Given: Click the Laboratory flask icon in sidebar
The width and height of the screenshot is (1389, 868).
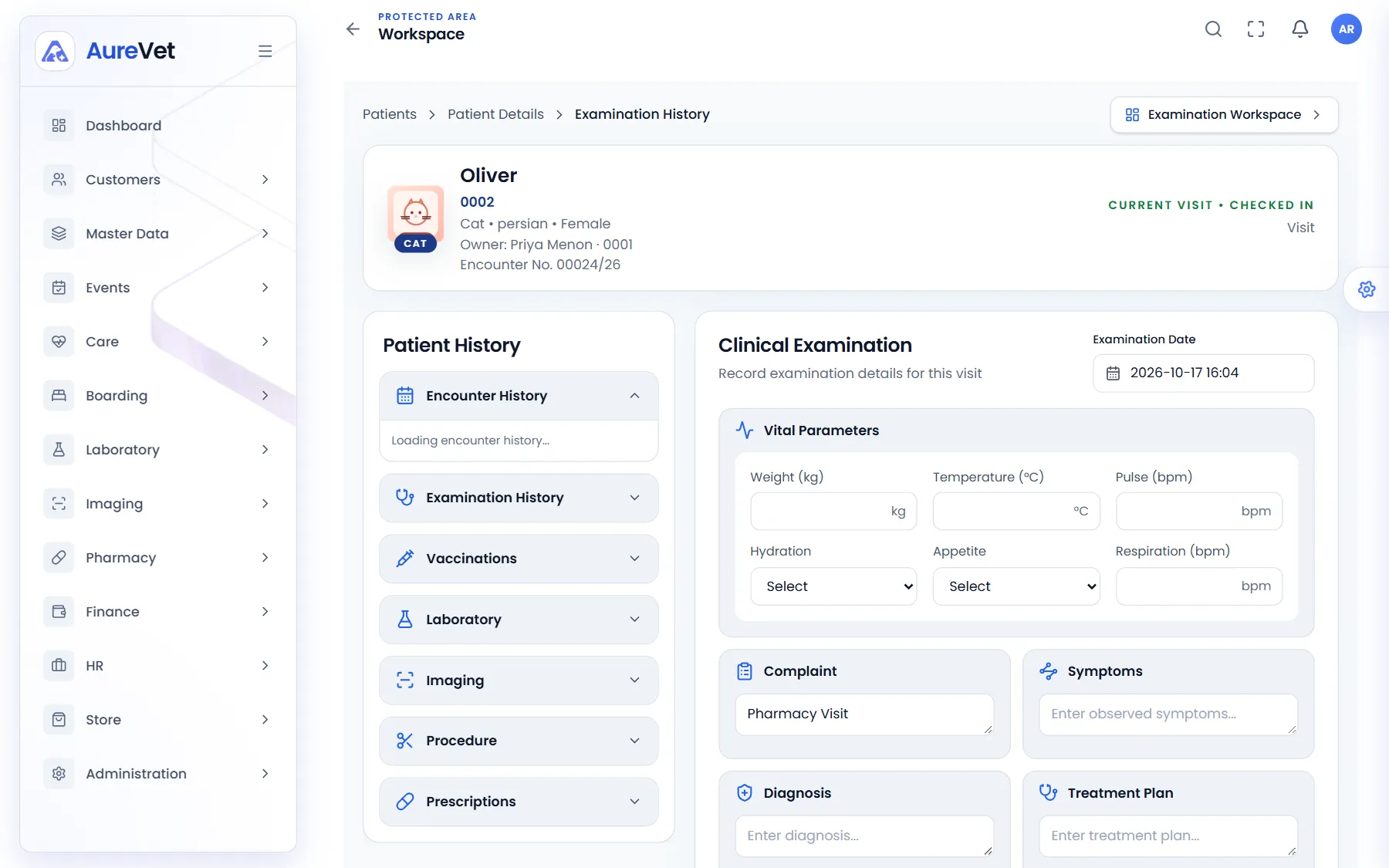Looking at the screenshot, I should coord(59,450).
